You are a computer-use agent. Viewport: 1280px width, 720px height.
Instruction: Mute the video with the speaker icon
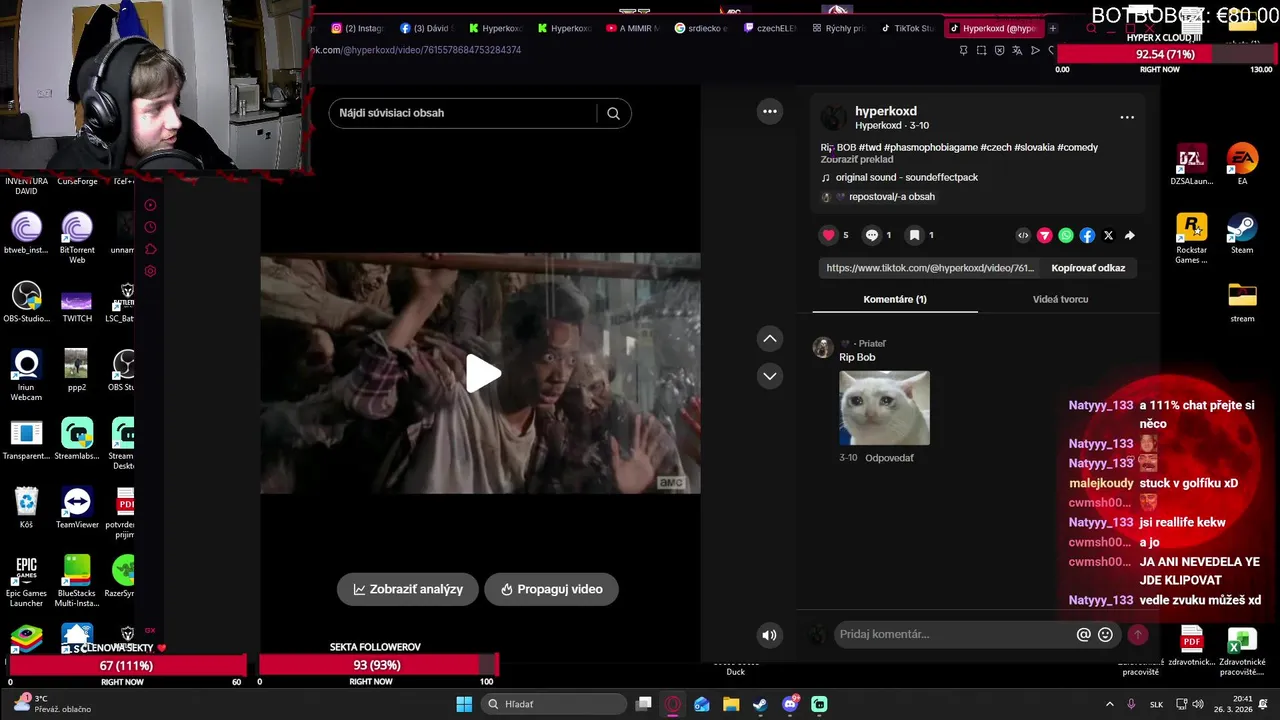[x=769, y=634]
